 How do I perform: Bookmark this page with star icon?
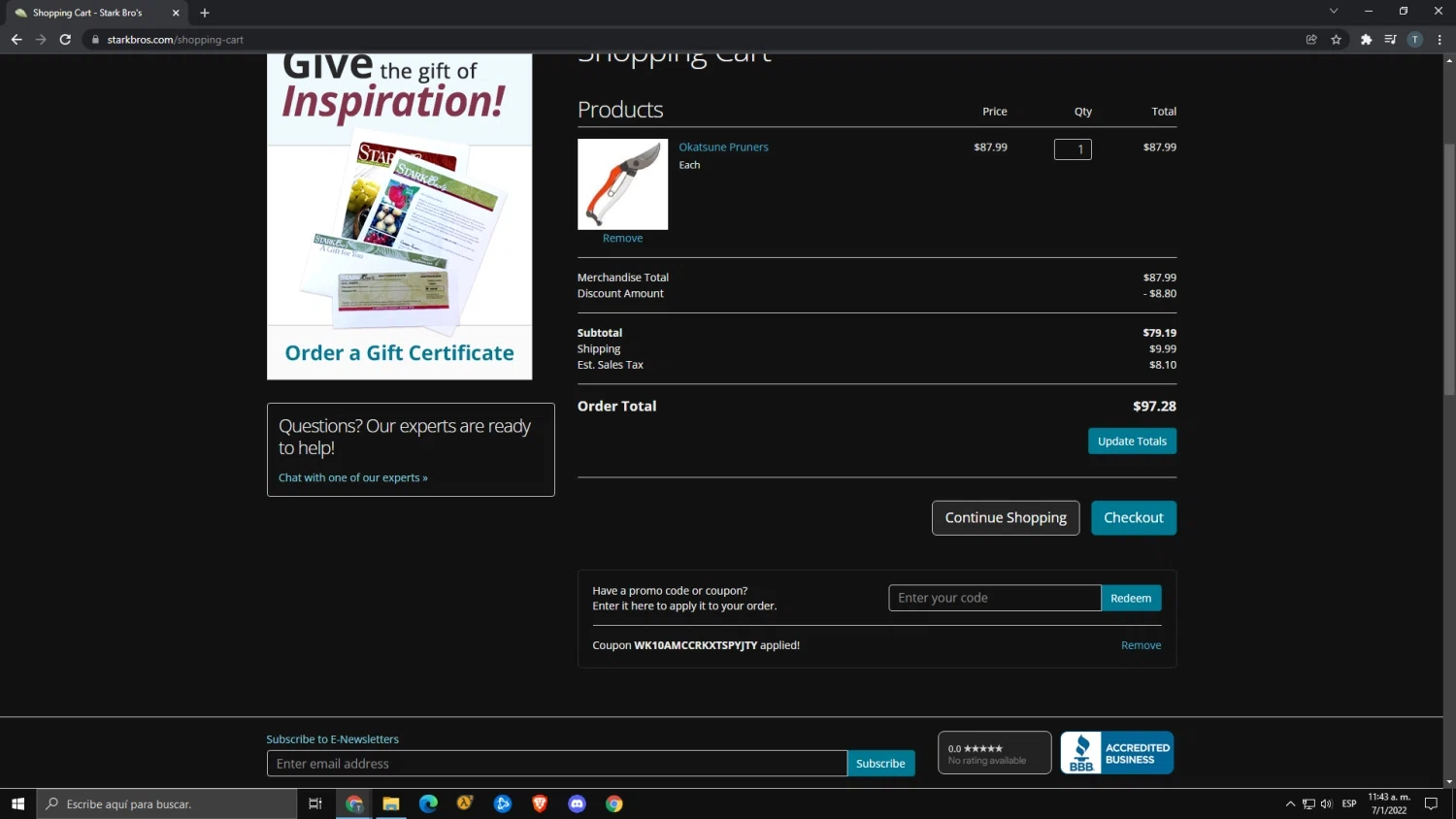click(x=1337, y=40)
